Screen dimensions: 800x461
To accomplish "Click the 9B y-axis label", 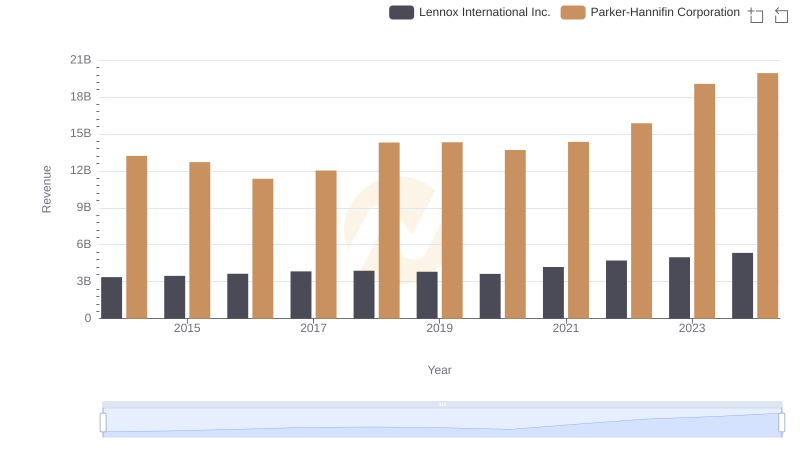I will click(x=84, y=208).
